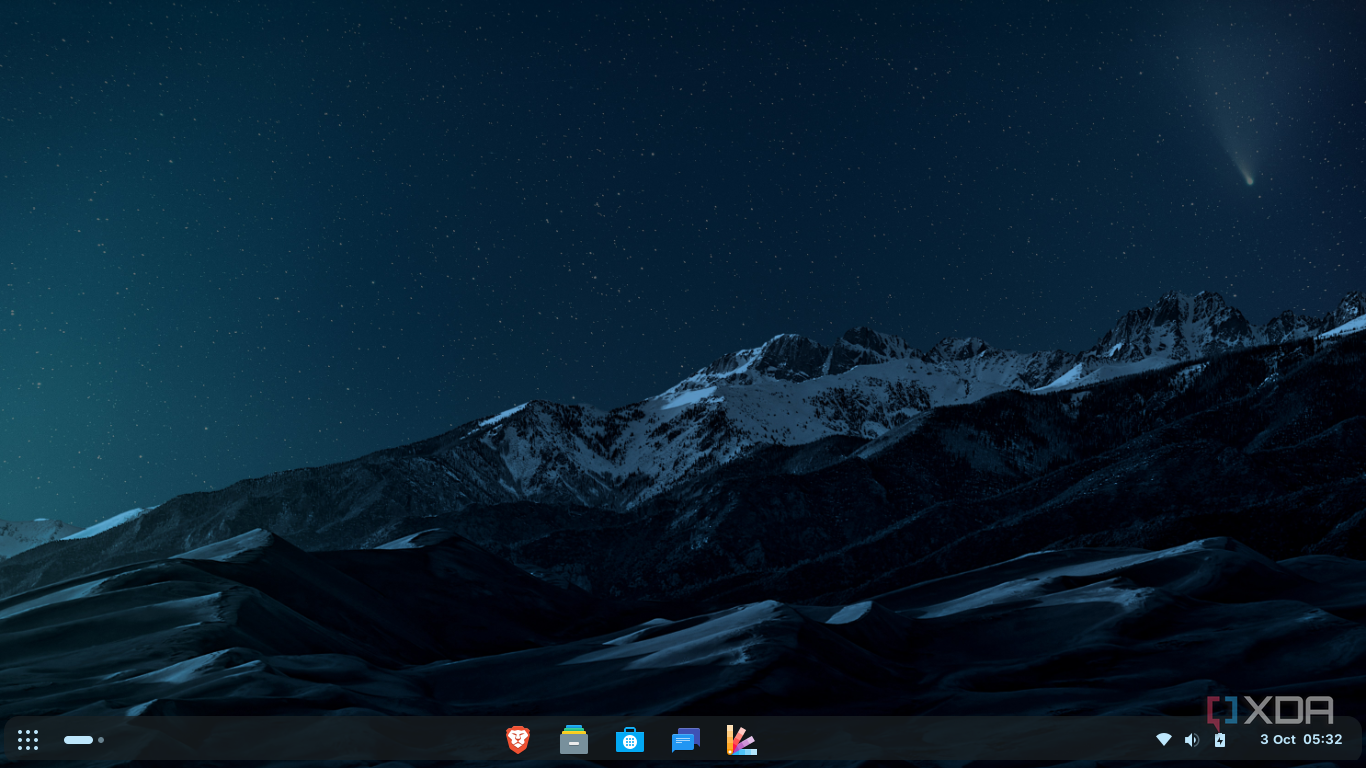Click the 05:32 clock time
The height and width of the screenshot is (768, 1366).
point(1322,740)
